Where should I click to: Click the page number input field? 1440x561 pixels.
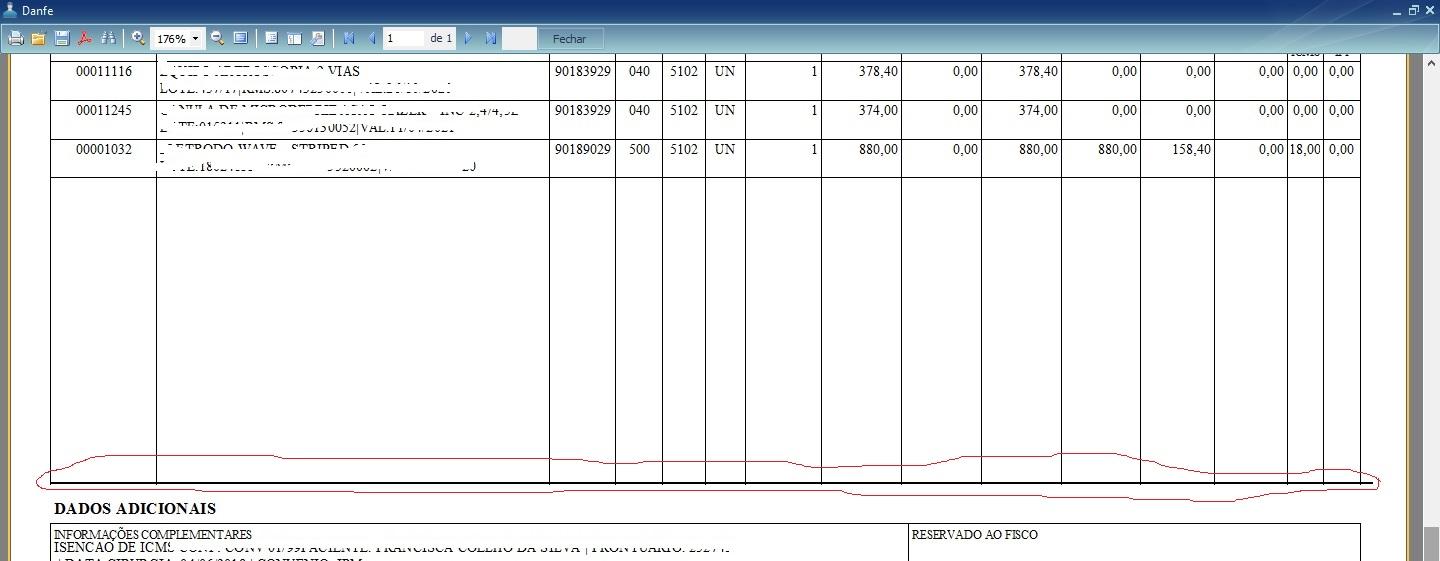click(x=404, y=38)
